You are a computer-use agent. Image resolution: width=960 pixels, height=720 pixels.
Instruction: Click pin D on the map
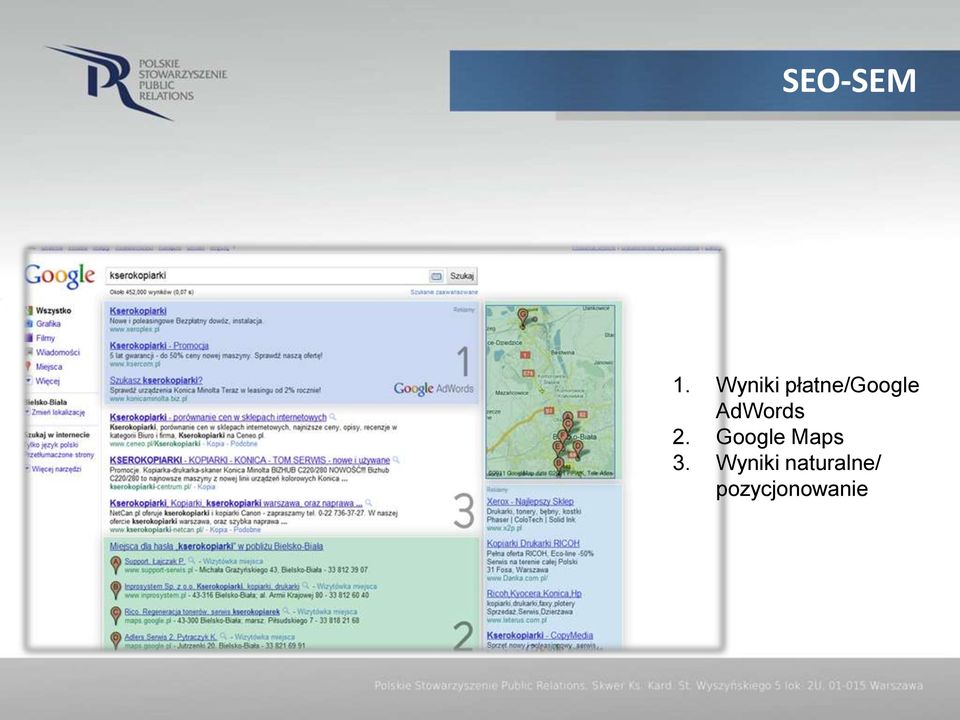[577, 448]
